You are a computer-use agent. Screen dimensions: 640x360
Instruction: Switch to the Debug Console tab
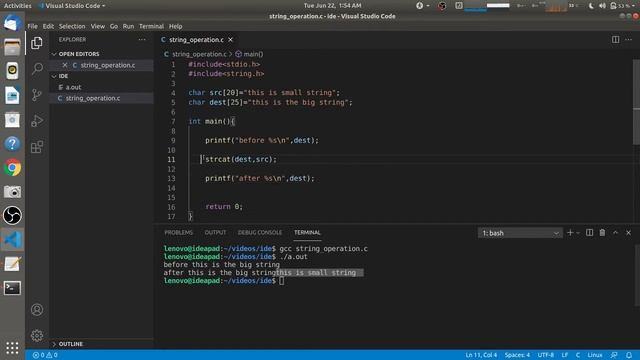[x=260, y=233]
